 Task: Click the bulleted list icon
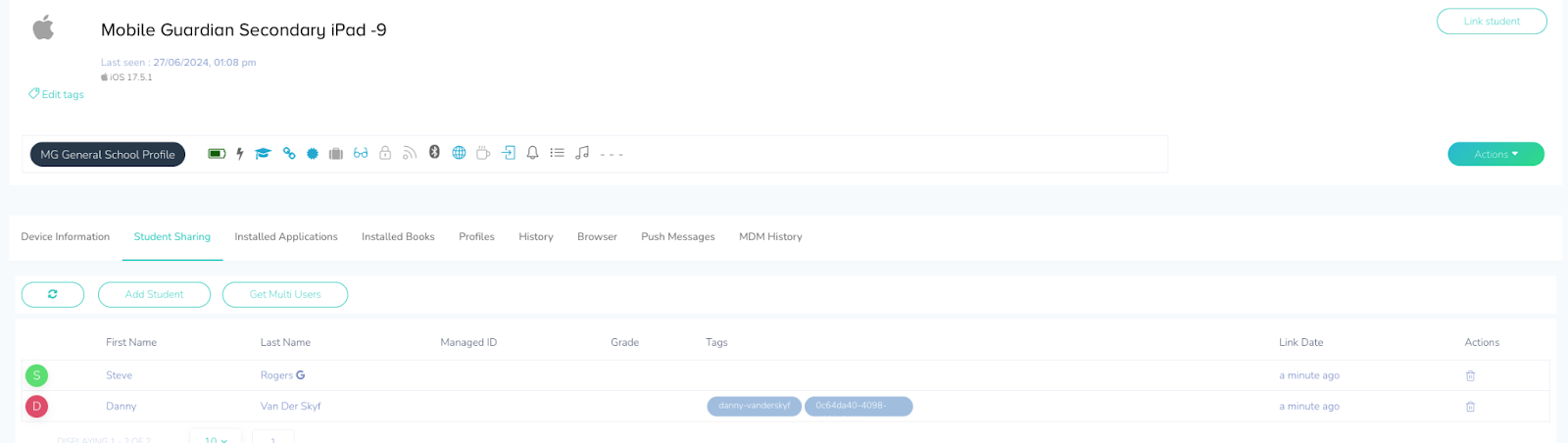pyautogui.click(x=557, y=153)
